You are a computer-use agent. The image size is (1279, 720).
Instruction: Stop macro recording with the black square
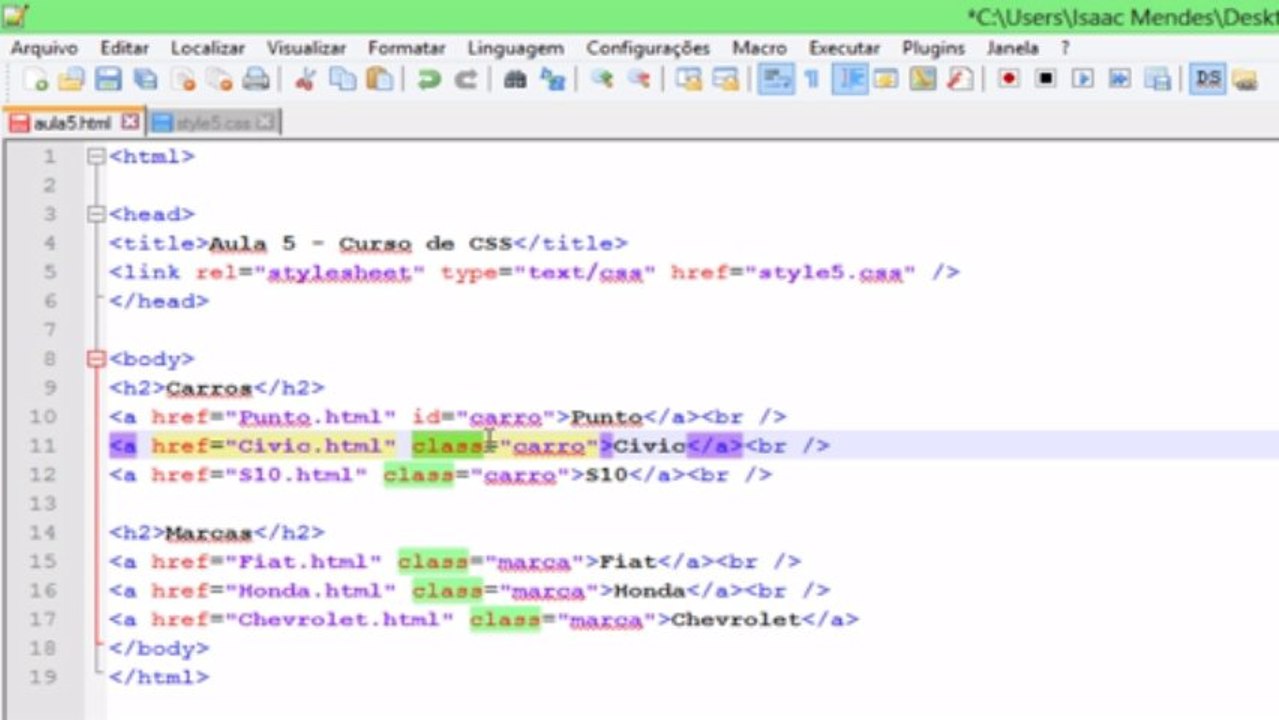1045,79
